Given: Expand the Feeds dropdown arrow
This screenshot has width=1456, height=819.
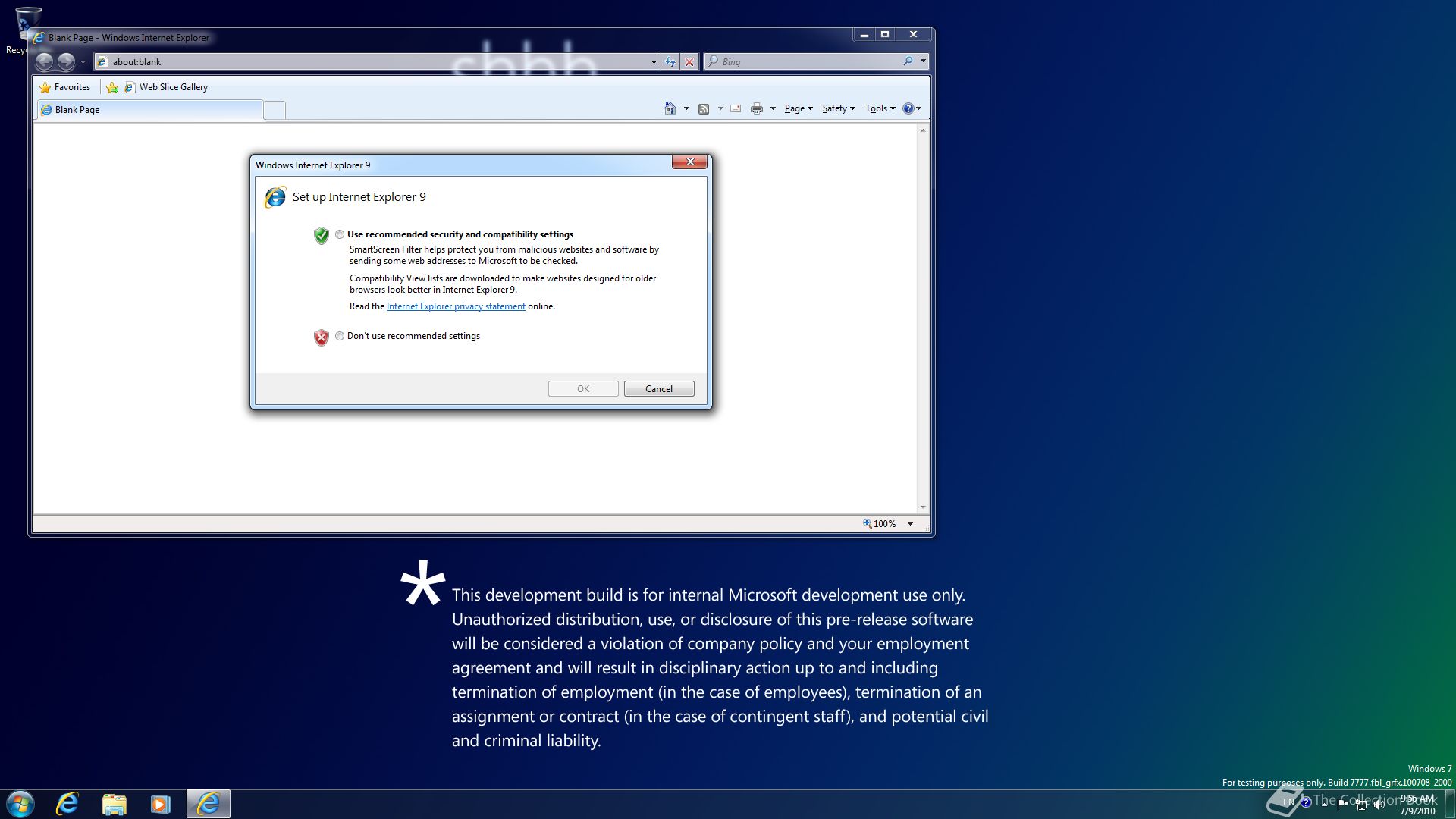Looking at the screenshot, I should click(x=720, y=108).
